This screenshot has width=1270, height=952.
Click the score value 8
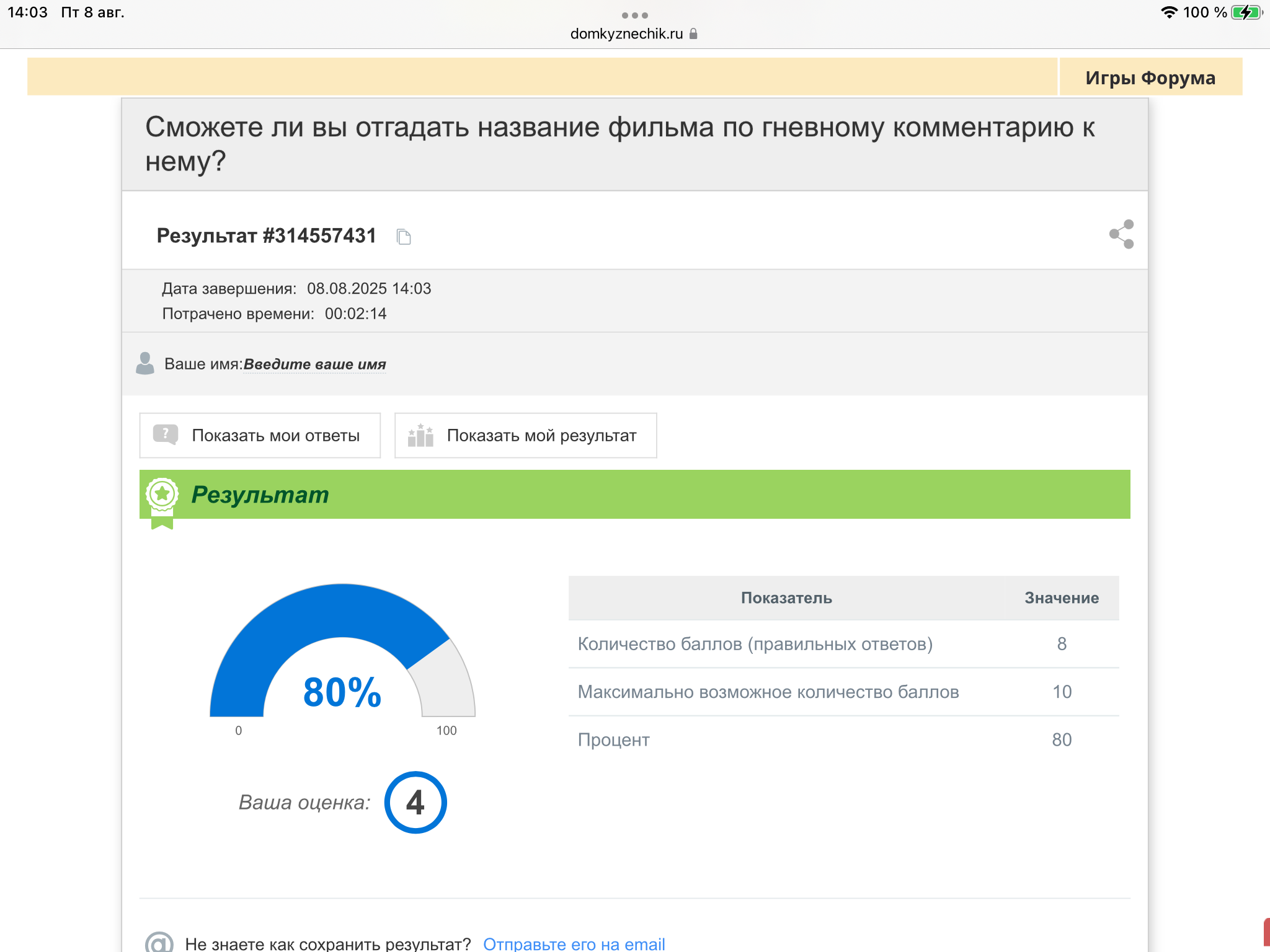[1062, 644]
